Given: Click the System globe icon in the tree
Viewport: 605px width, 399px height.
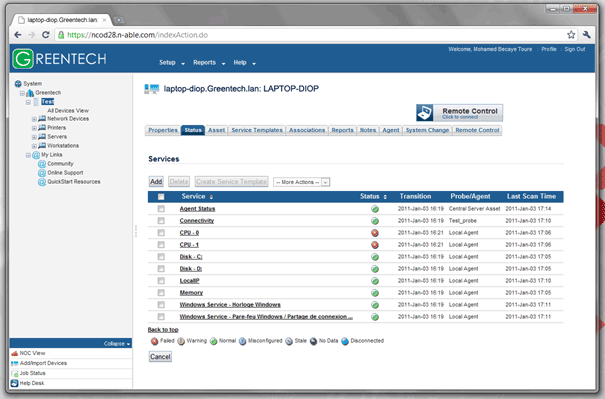Looking at the screenshot, I should pos(18,84).
